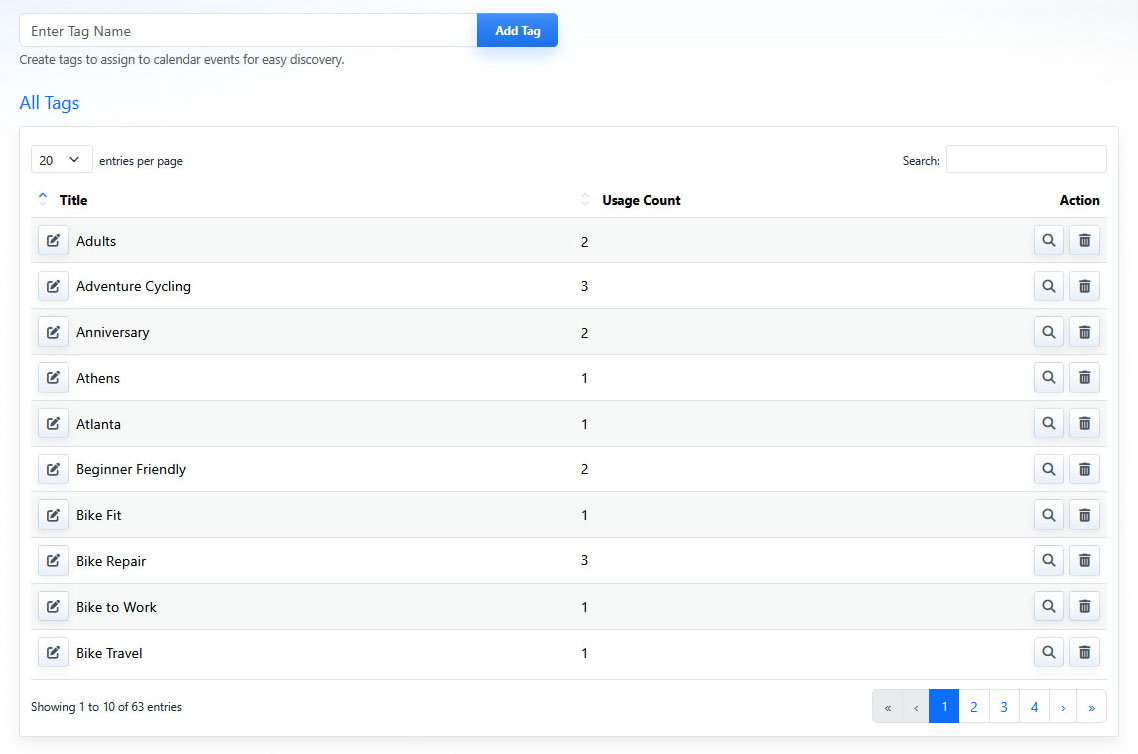
Task: Delete the Bike to Work tag
Action: click(x=1084, y=606)
